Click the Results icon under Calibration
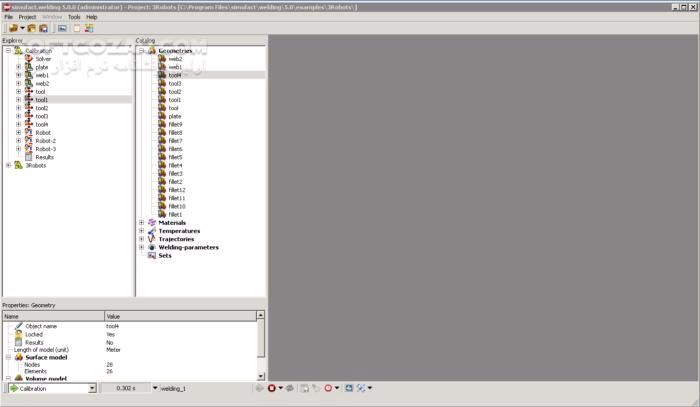Image resolution: width=700 pixels, height=407 pixels. (28, 157)
